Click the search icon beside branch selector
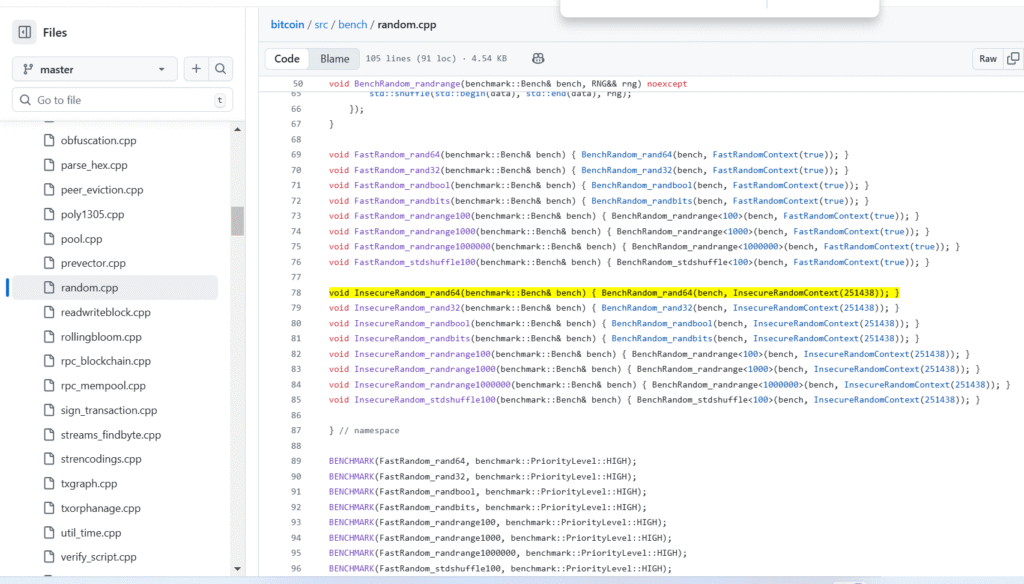Image resolution: width=1024 pixels, height=584 pixels. point(221,68)
